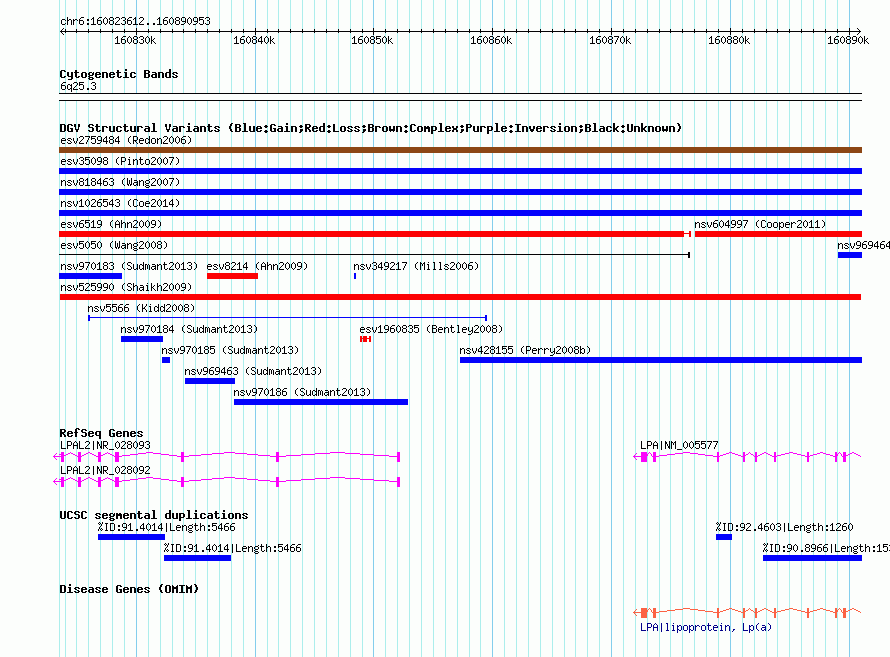Image resolution: width=890 pixels, height=657 pixels.
Task: Click the nsv818463 (Wang2007) label
Action: [120, 182]
